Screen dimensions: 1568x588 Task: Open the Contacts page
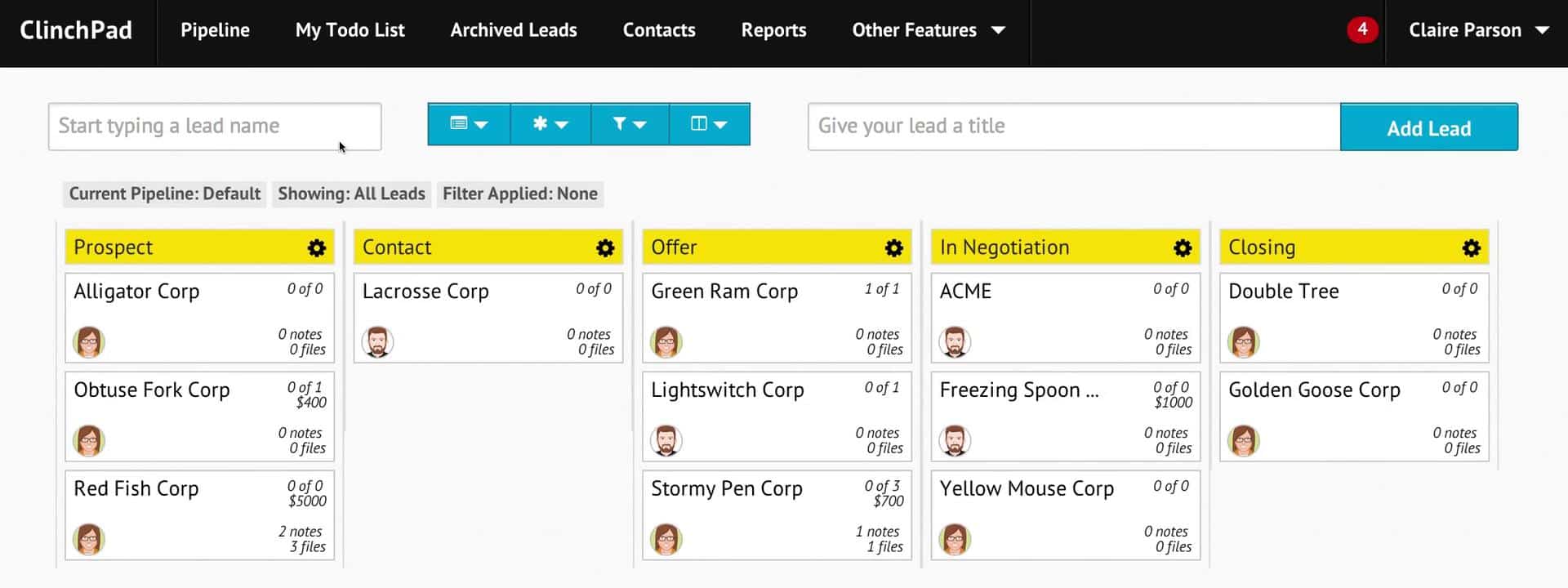[659, 30]
